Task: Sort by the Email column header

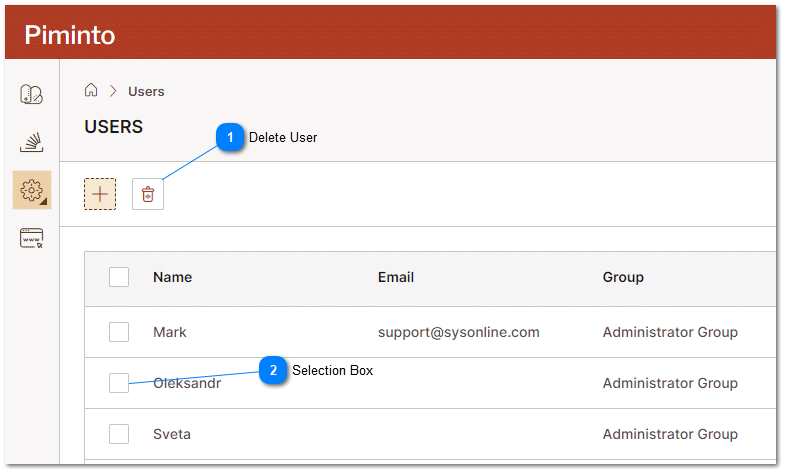Action: [396, 277]
